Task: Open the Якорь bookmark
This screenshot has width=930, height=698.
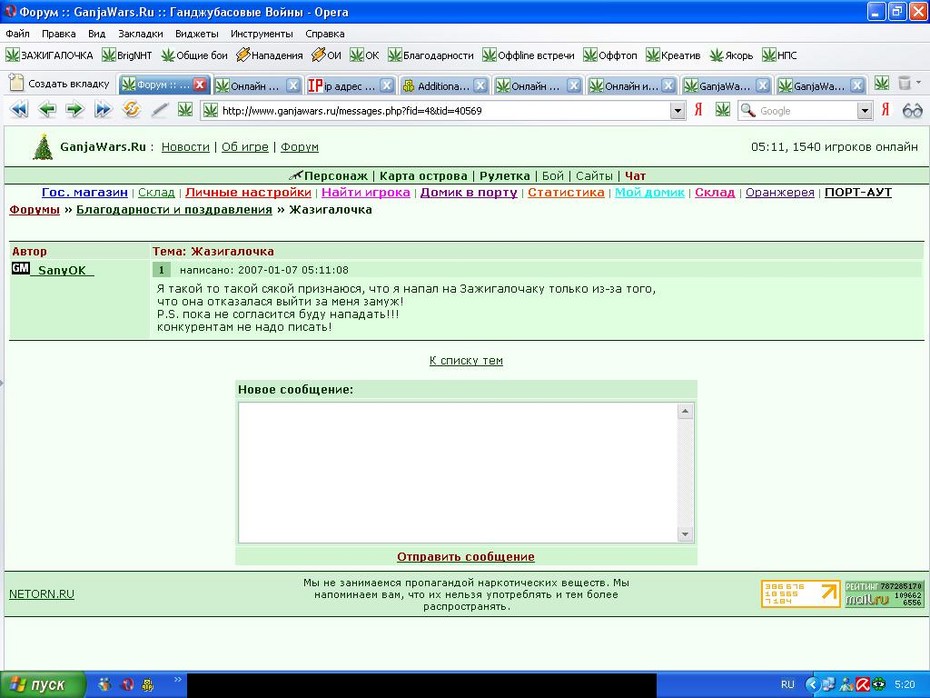Action: [731, 56]
